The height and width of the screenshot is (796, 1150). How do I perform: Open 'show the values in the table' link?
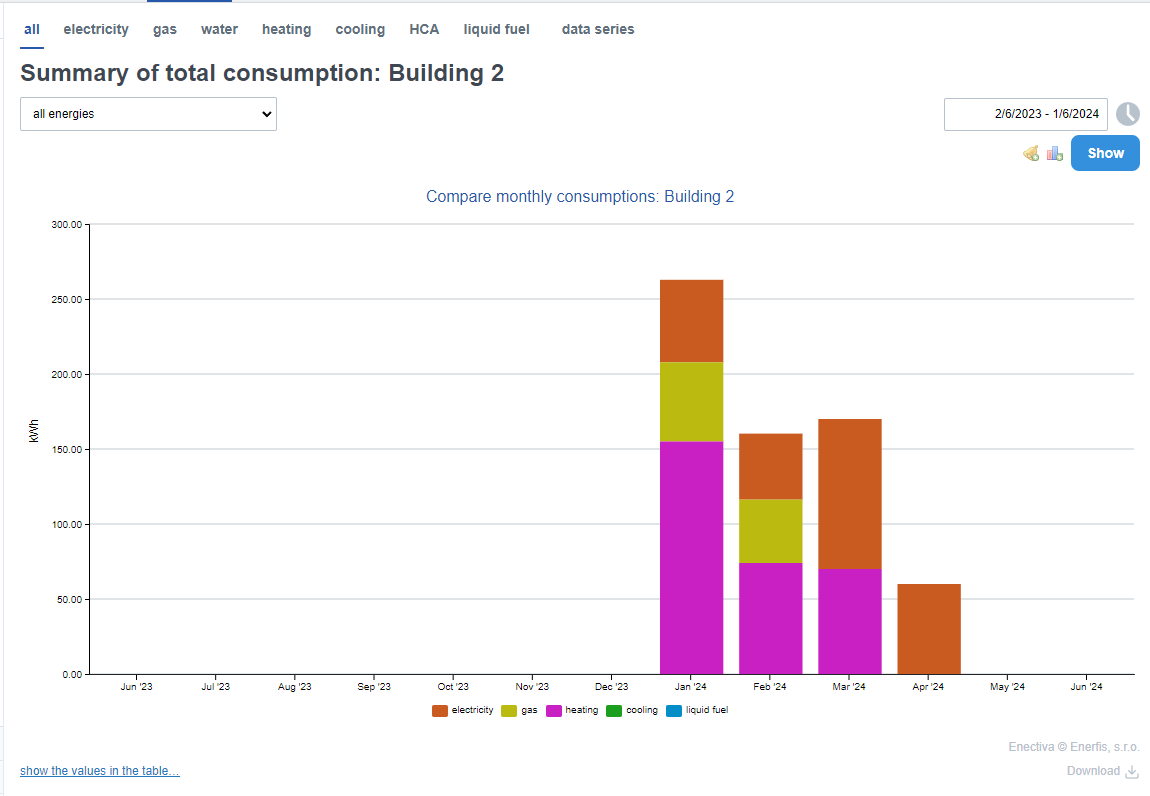coord(100,771)
